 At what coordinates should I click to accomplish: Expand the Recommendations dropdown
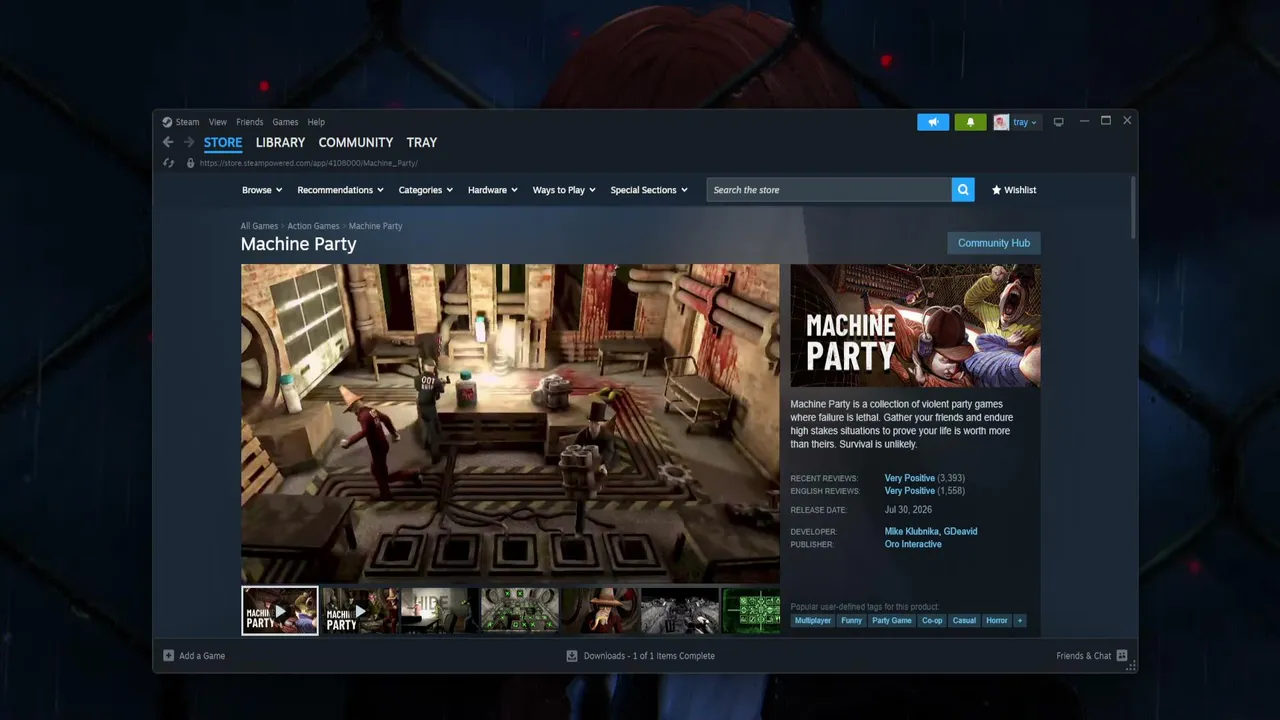[341, 190]
